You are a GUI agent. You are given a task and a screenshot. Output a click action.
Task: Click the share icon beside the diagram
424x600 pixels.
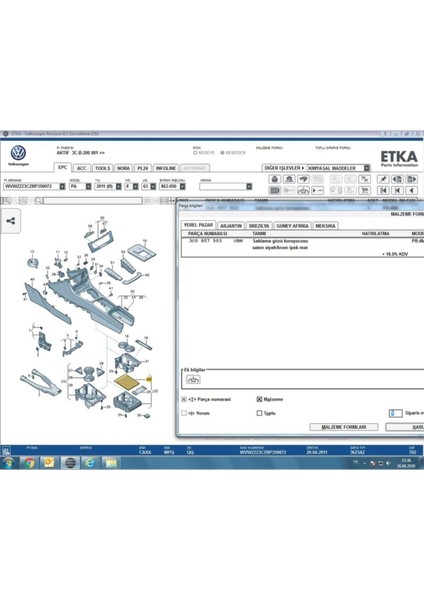[11, 221]
